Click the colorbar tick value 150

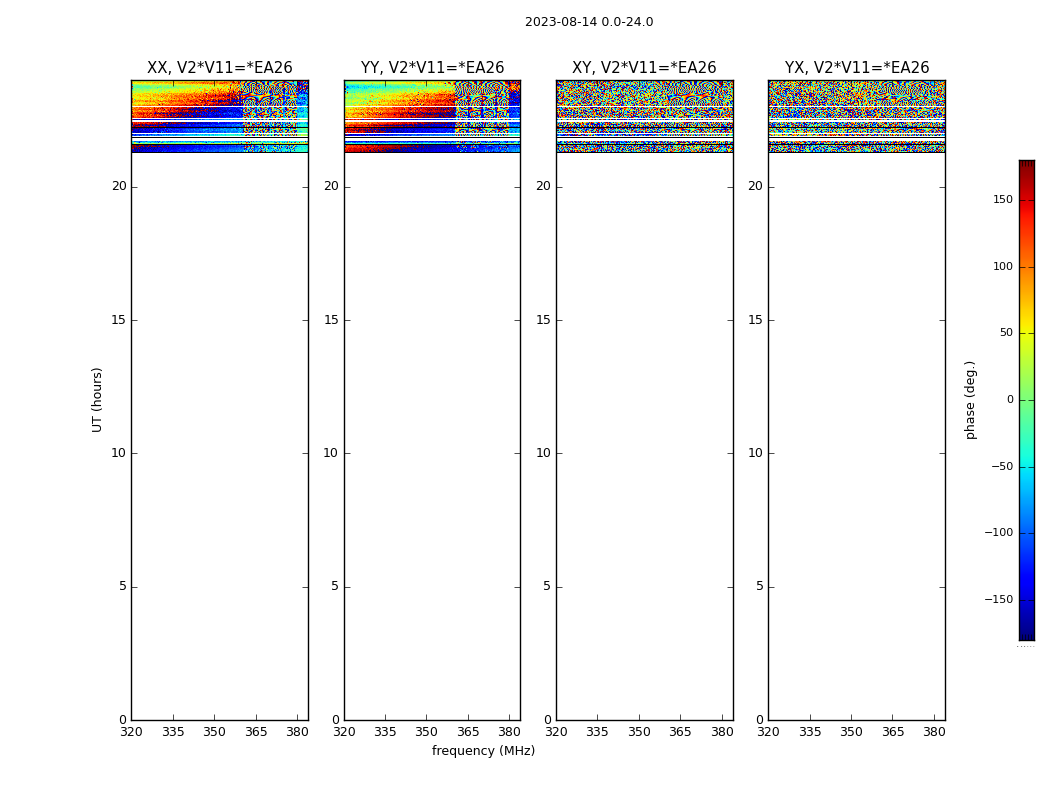point(1003,199)
